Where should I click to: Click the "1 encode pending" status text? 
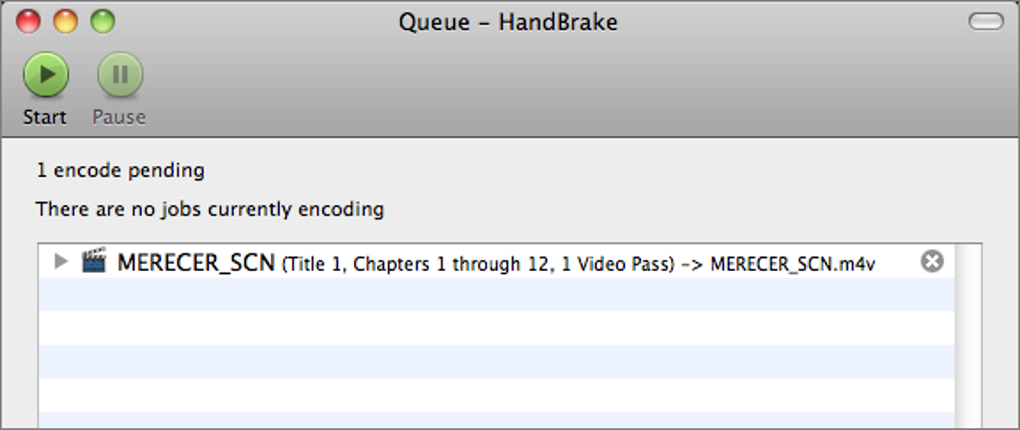(120, 170)
